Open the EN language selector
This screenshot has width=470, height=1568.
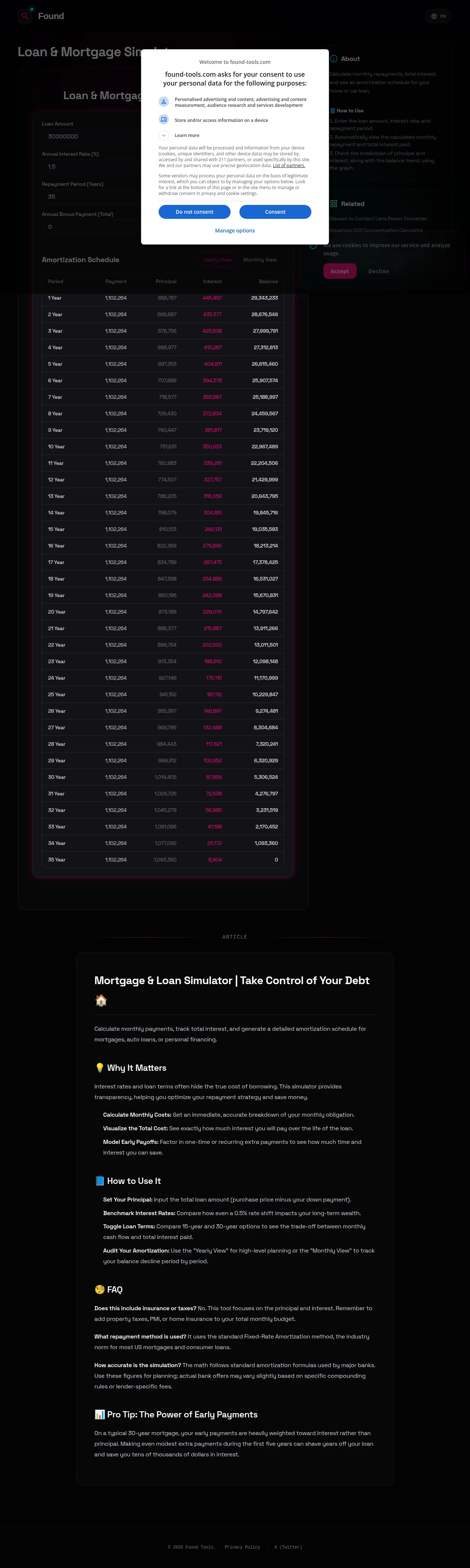(x=438, y=17)
